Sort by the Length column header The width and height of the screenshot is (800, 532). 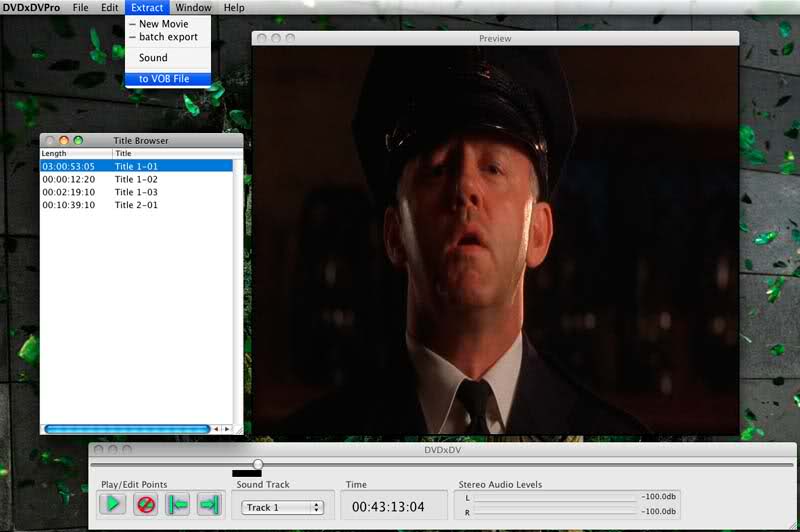76,153
